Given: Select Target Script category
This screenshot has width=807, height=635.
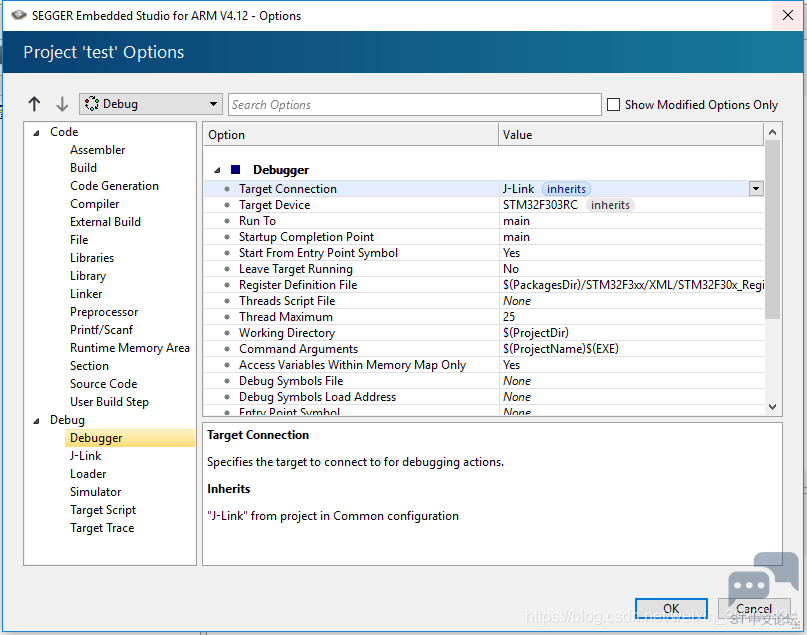Looking at the screenshot, I should (x=103, y=510).
